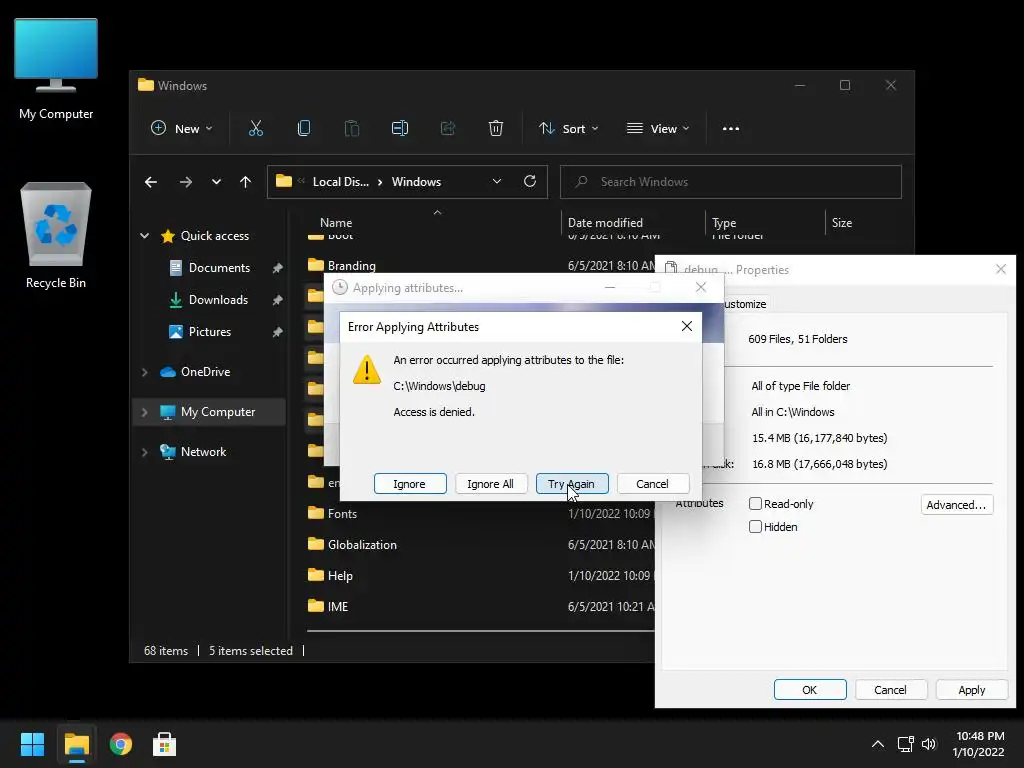This screenshot has height=768, width=1024.
Task: Go back with the left arrow
Action: point(151,182)
